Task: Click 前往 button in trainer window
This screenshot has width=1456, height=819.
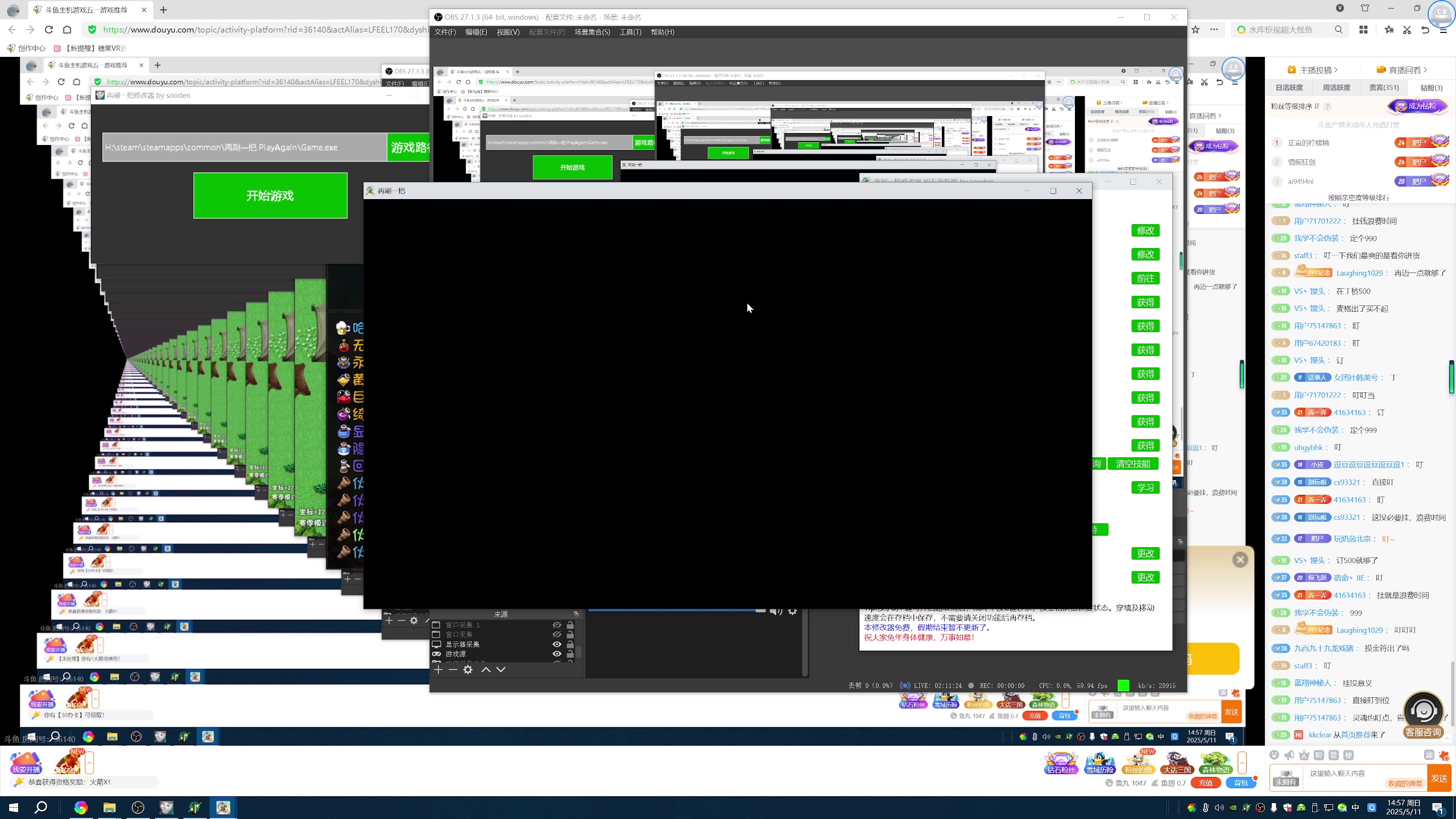Action: 1145,278
